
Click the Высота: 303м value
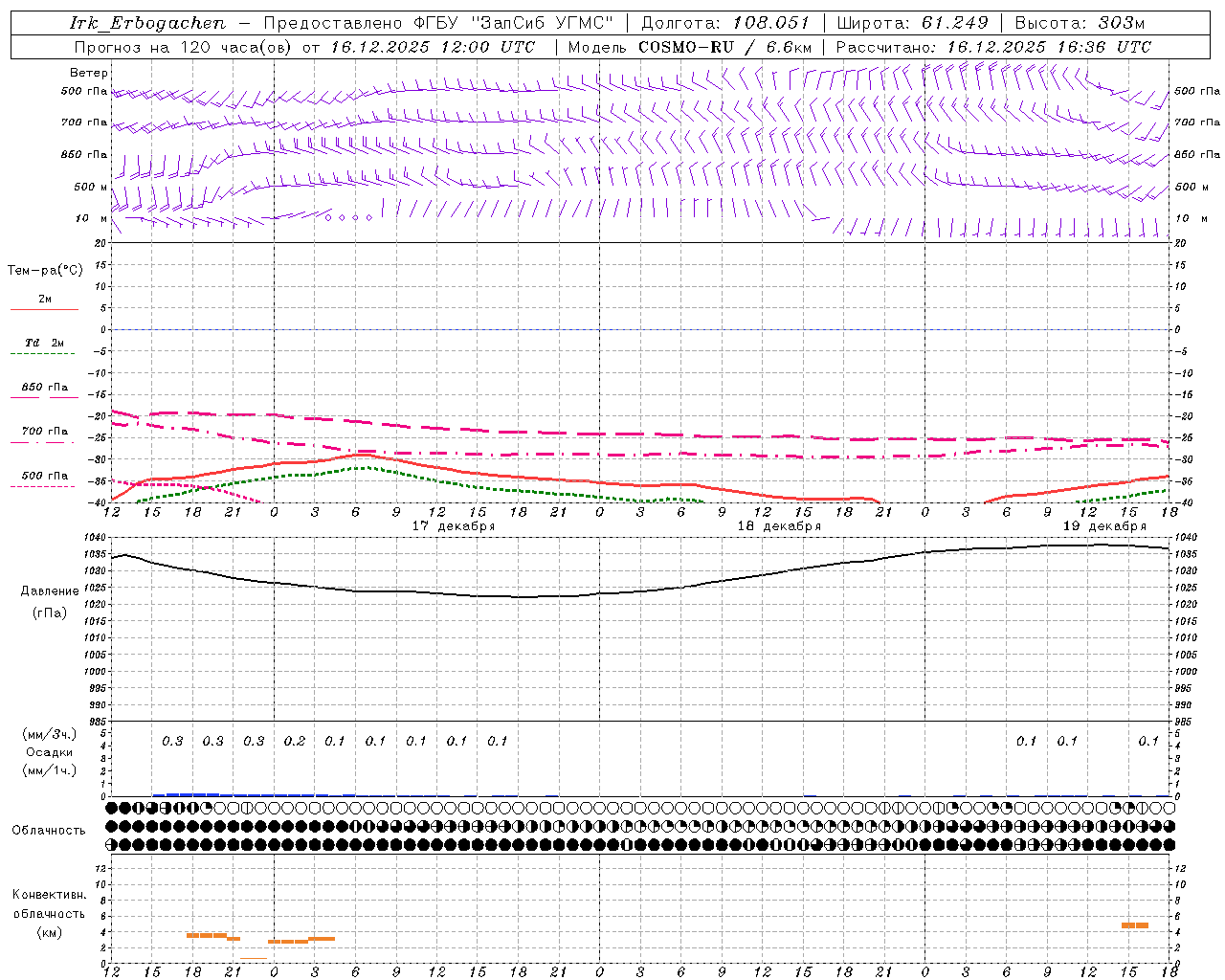pos(1080,23)
